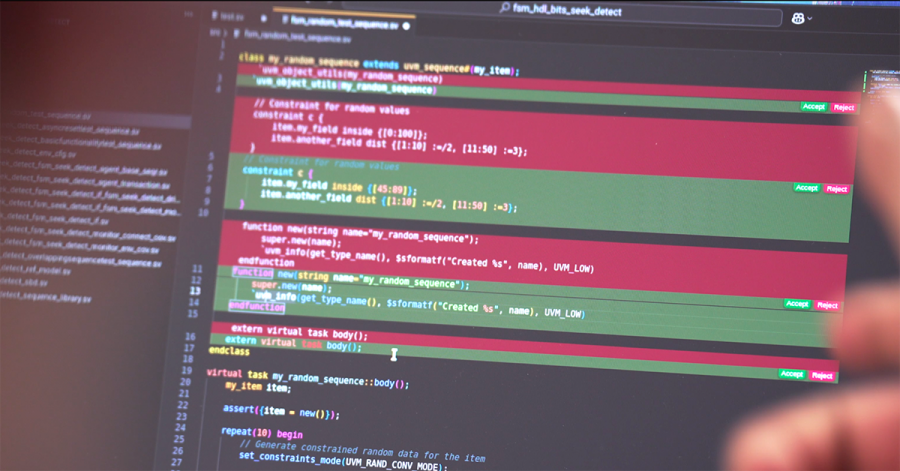
Task: Open the file ending in detect_ref_model.sv
Action: [36, 270]
